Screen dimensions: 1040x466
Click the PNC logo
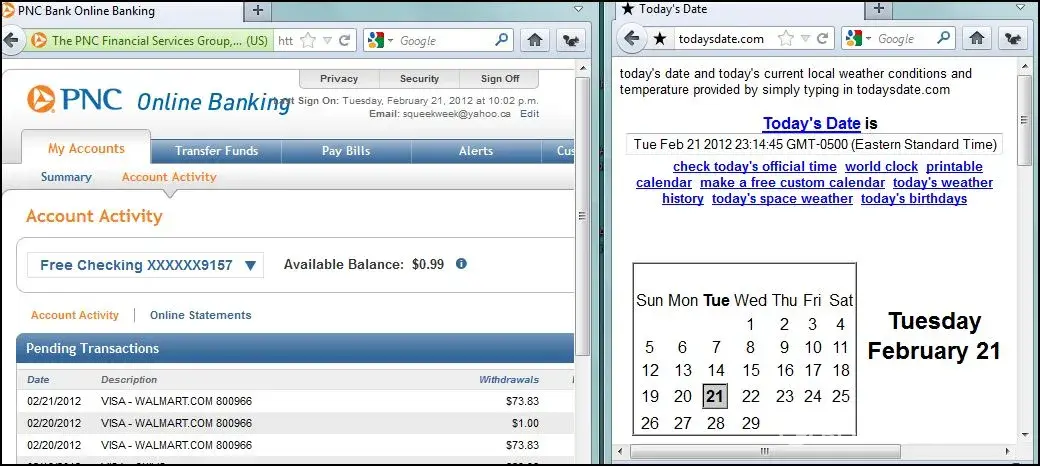pos(74,99)
